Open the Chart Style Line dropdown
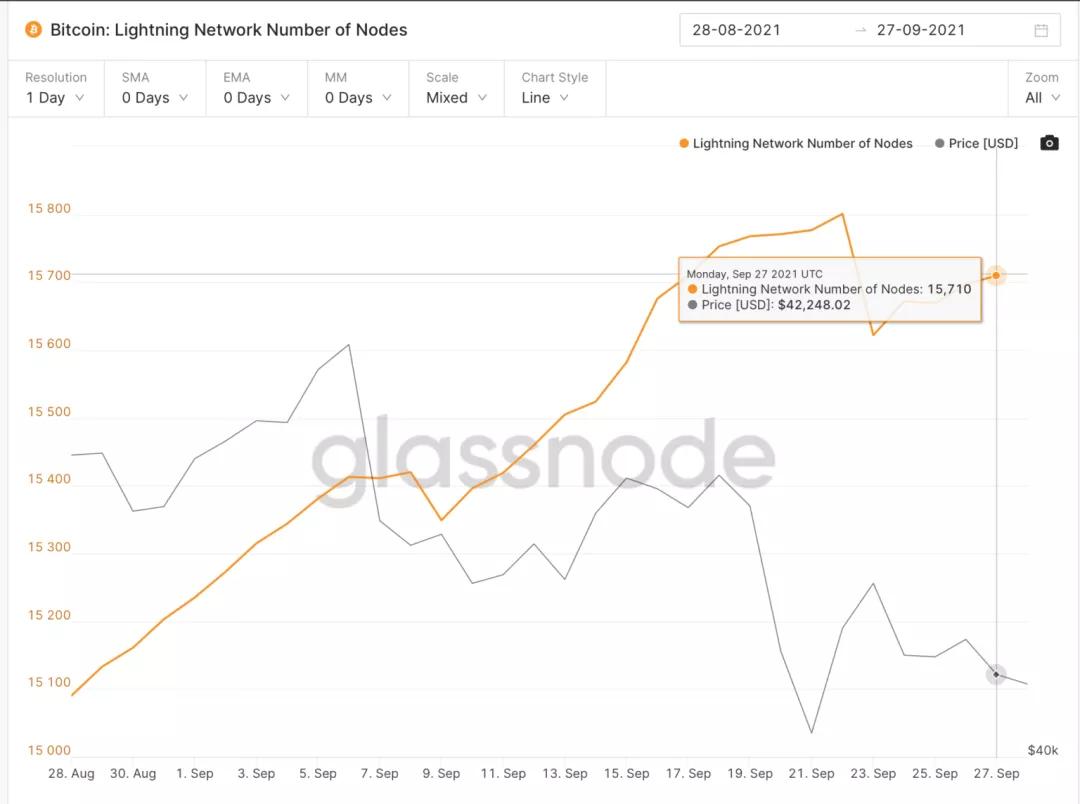Viewport: 1080px width, 804px height. coord(554,88)
